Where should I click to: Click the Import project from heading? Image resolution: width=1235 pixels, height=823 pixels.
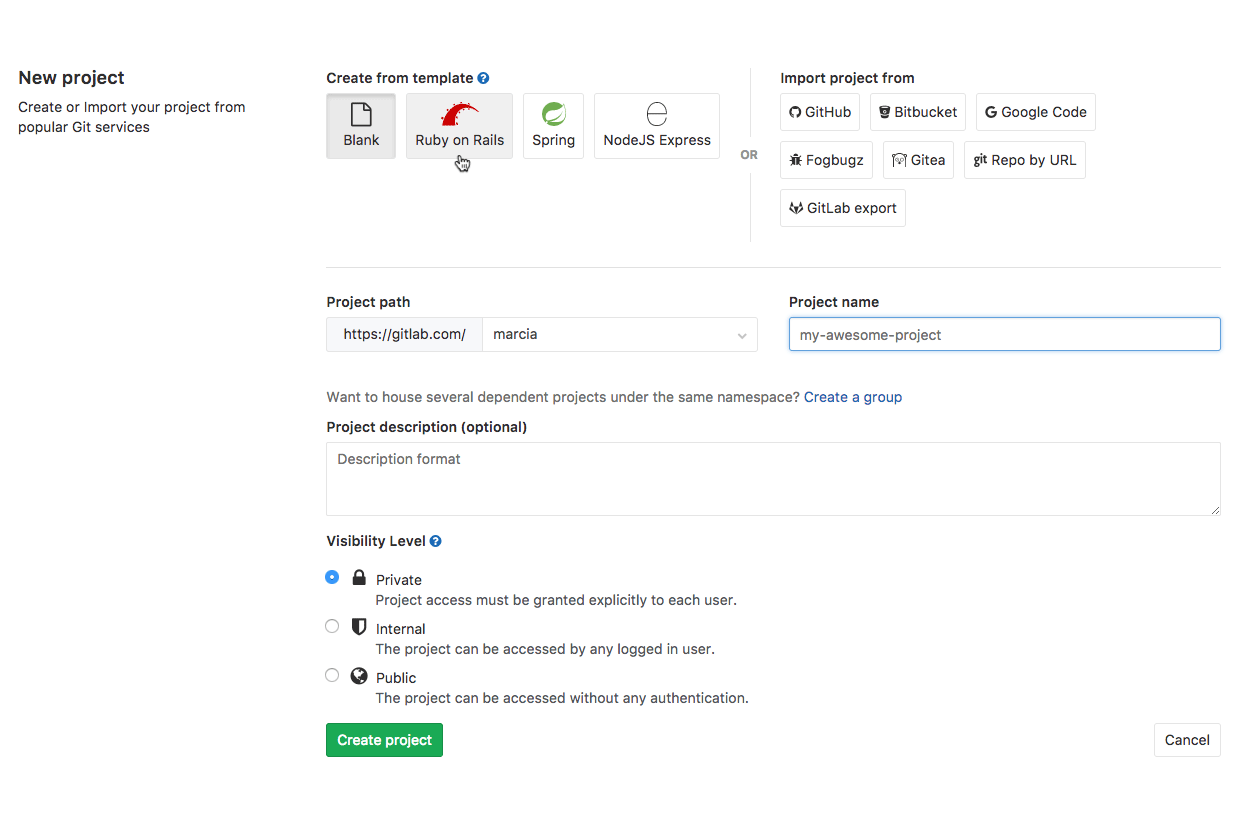click(847, 78)
